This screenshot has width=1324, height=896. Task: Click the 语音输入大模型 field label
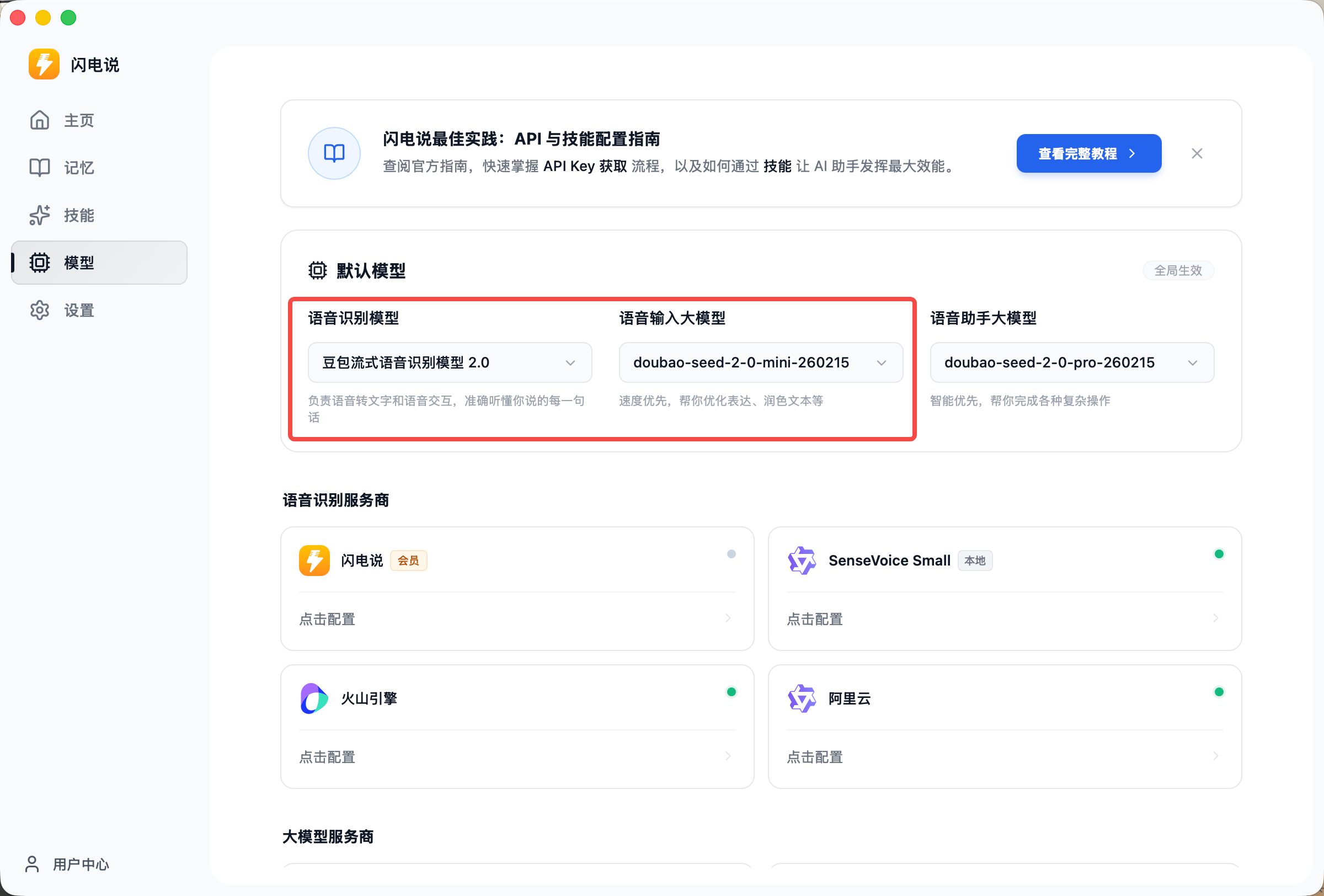pyautogui.click(x=672, y=318)
